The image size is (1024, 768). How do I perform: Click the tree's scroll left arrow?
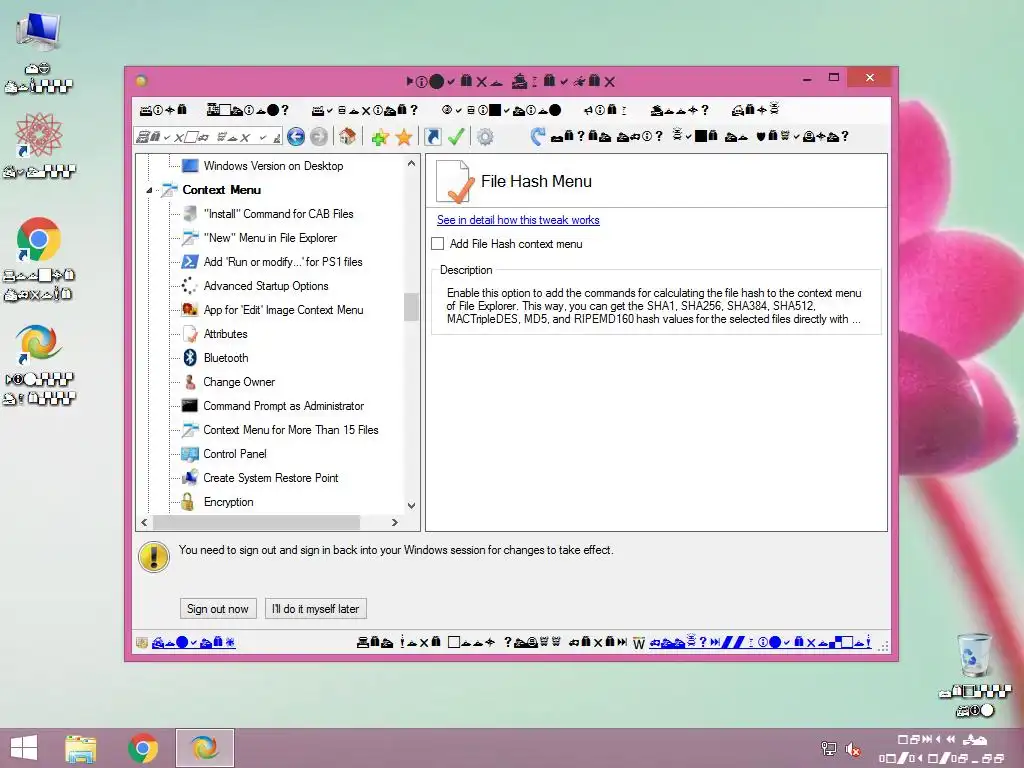pyautogui.click(x=144, y=522)
